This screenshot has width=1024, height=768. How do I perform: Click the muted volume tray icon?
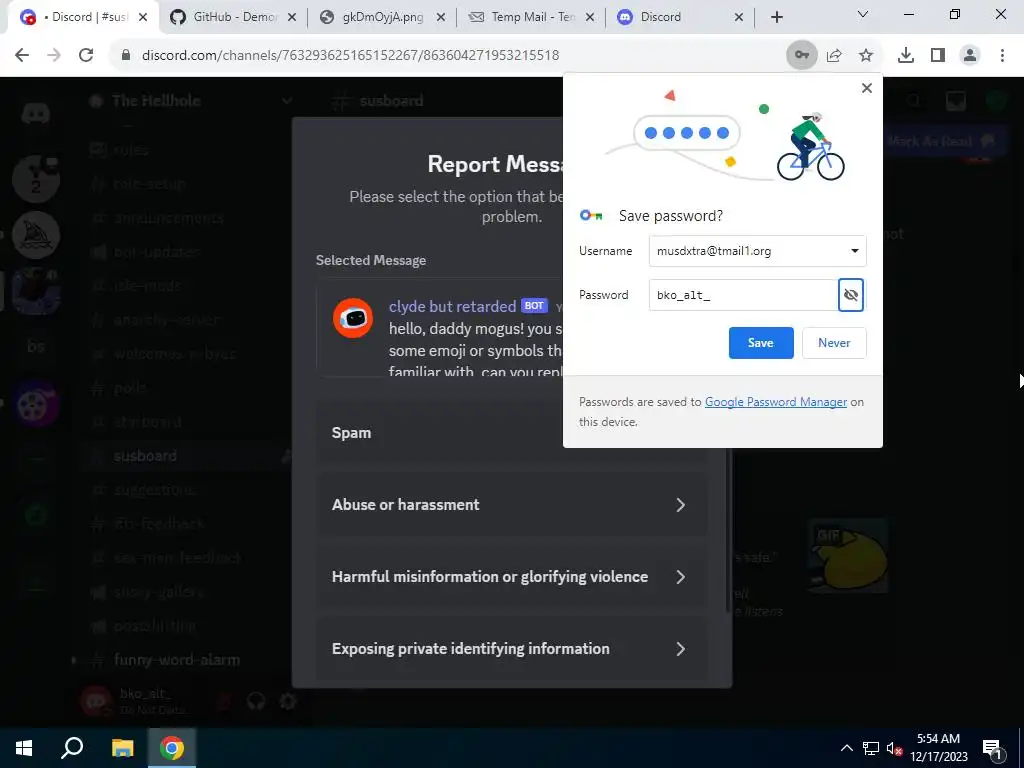coord(895,749)
